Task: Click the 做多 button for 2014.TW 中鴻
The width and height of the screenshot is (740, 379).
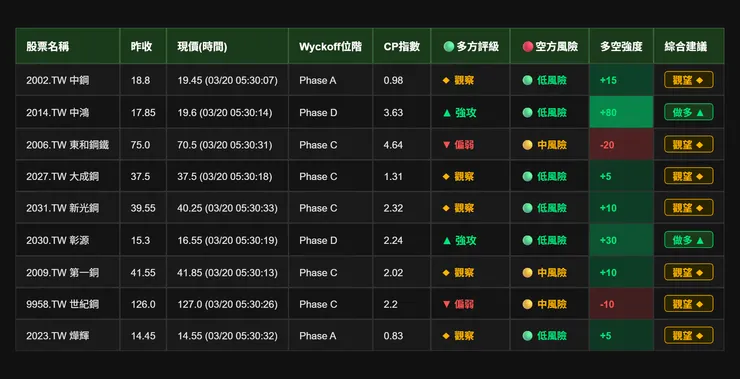Action: (x=689, y=112)
